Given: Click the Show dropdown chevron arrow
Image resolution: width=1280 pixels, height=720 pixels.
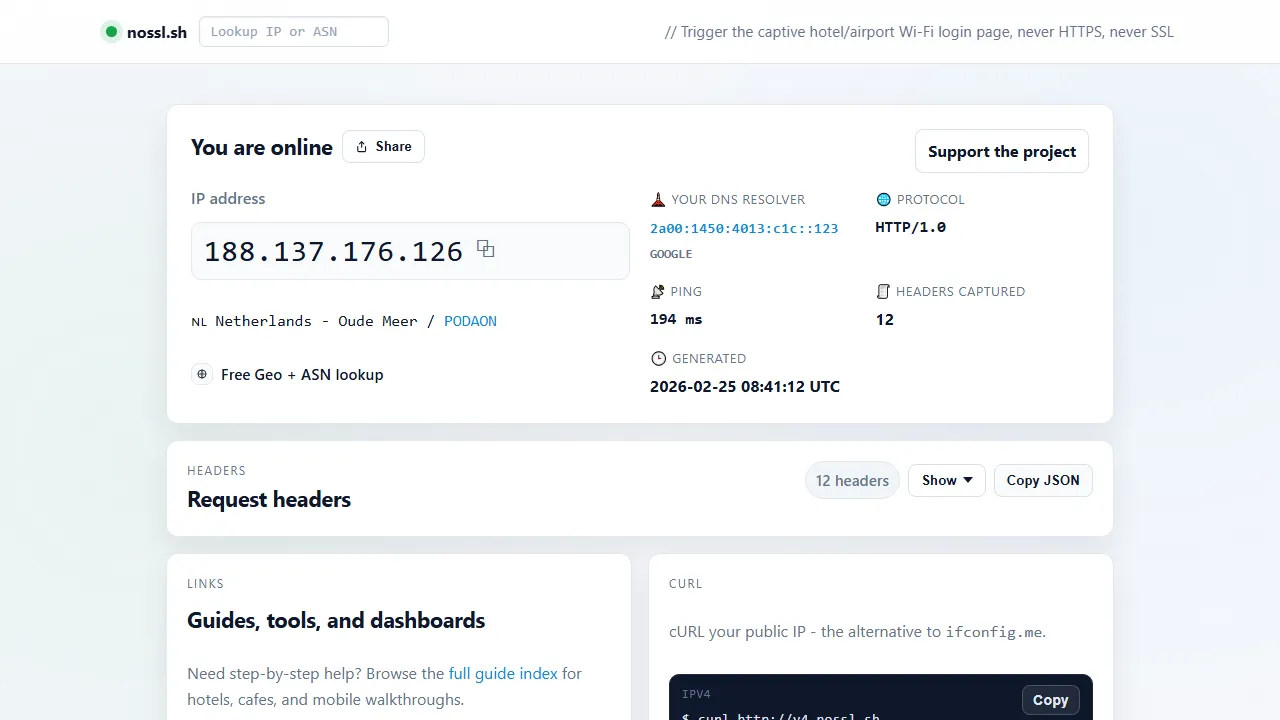Looking at the screenshot, I should [x=967, y=480].
